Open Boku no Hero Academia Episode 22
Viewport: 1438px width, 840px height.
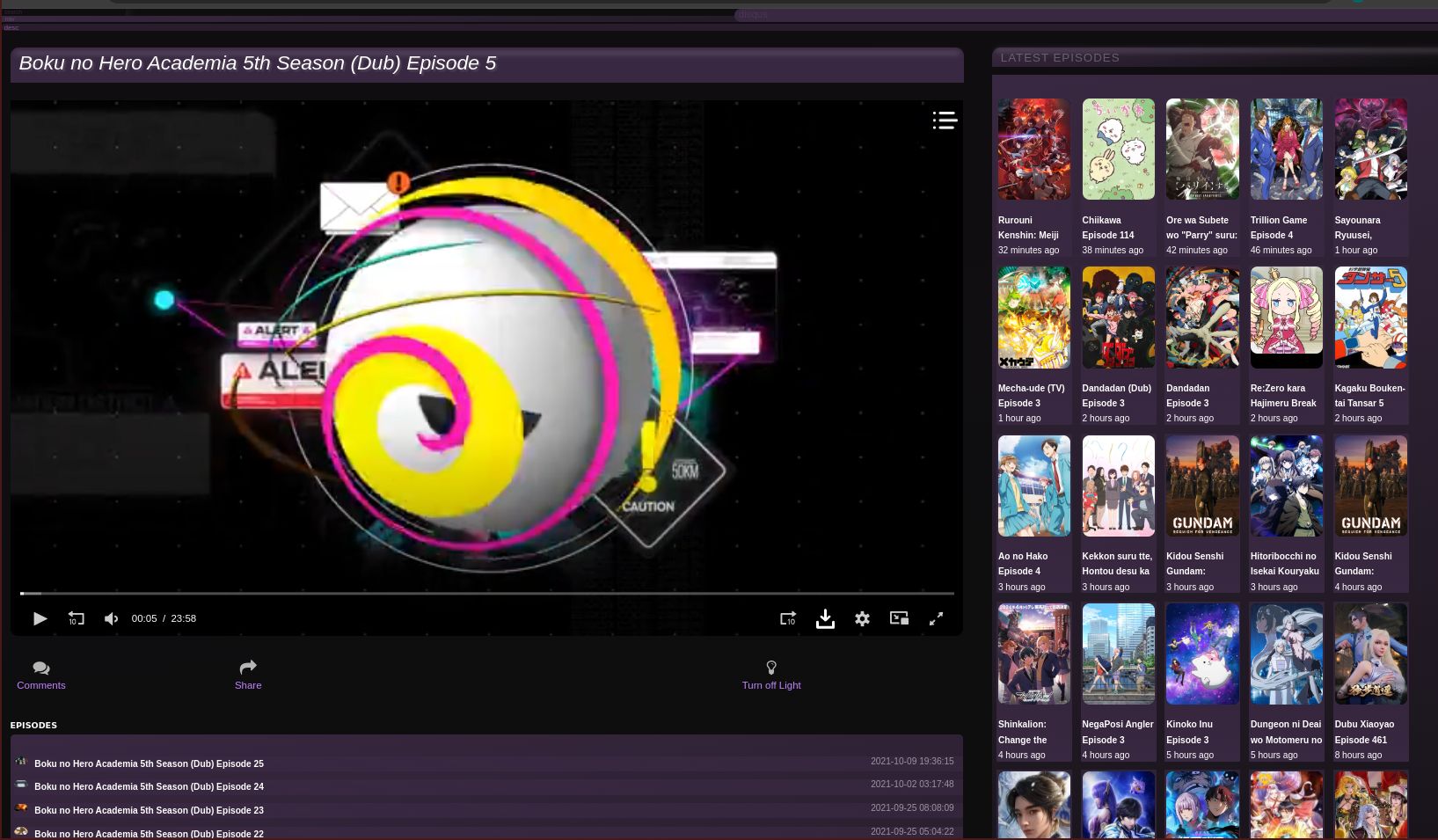[x=149, y=834]
